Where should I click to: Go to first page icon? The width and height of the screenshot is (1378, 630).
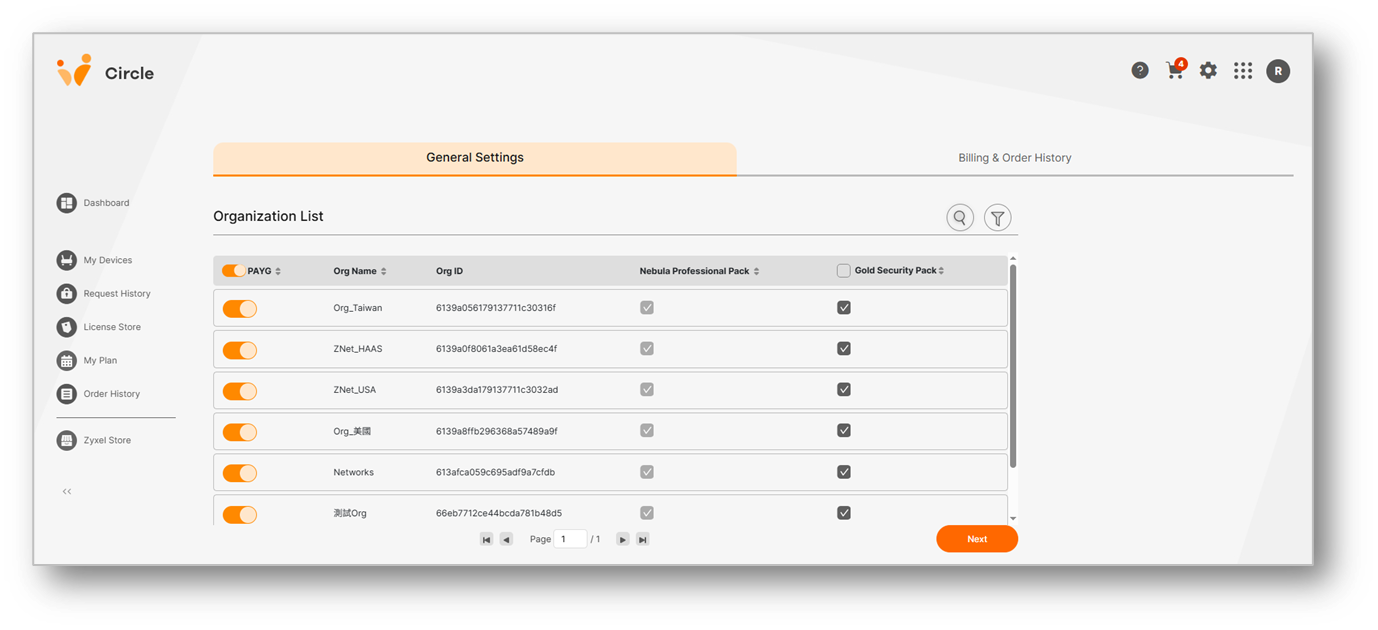coord(486,539)
